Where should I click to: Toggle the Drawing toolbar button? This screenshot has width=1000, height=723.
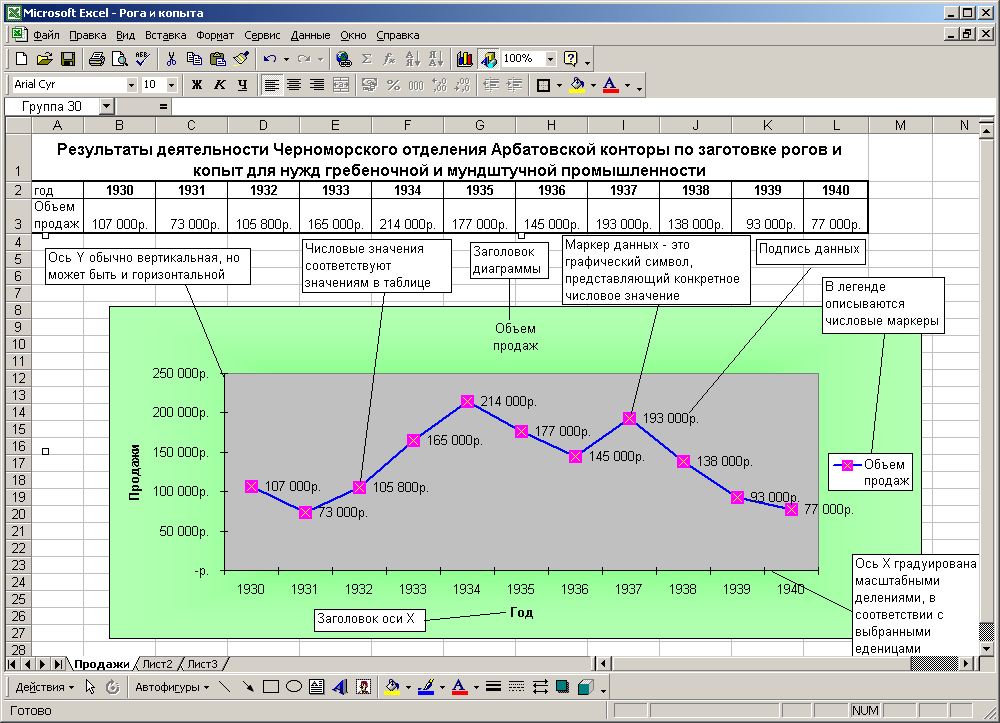pos(489,59)
